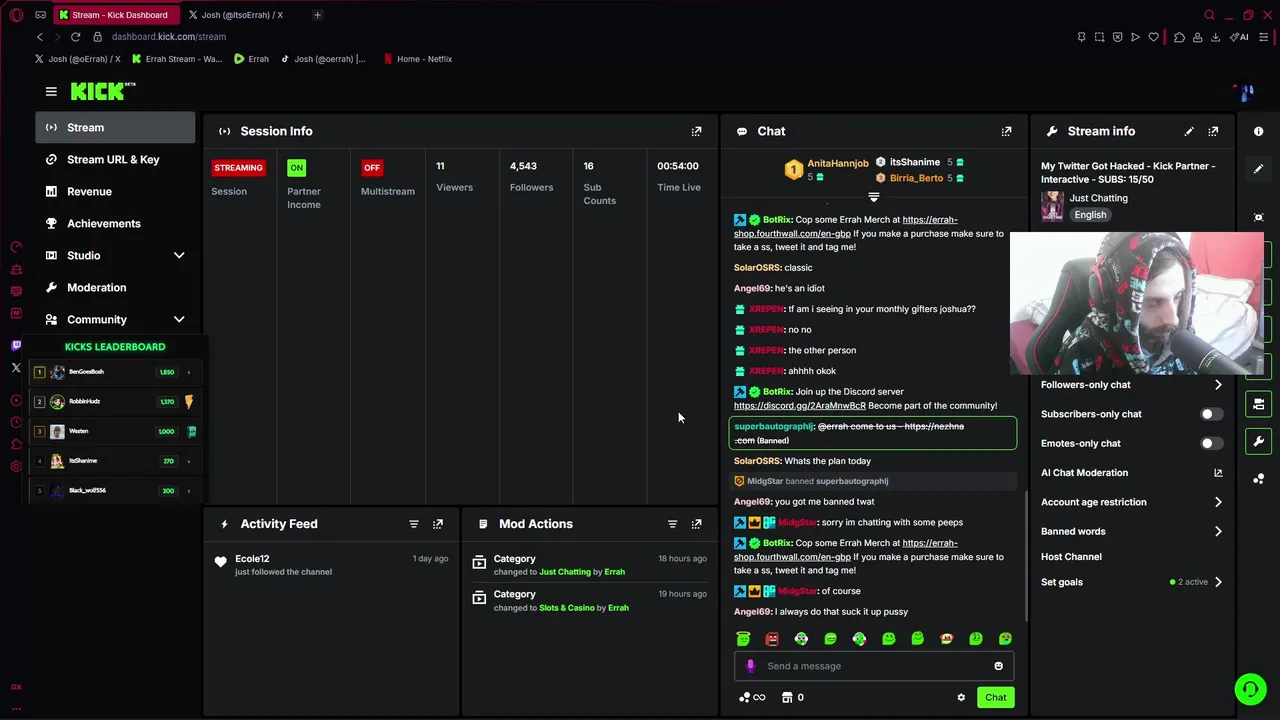Click the webcam preview thumbnail
The image size is (1280, 720).
(1136, 304)
